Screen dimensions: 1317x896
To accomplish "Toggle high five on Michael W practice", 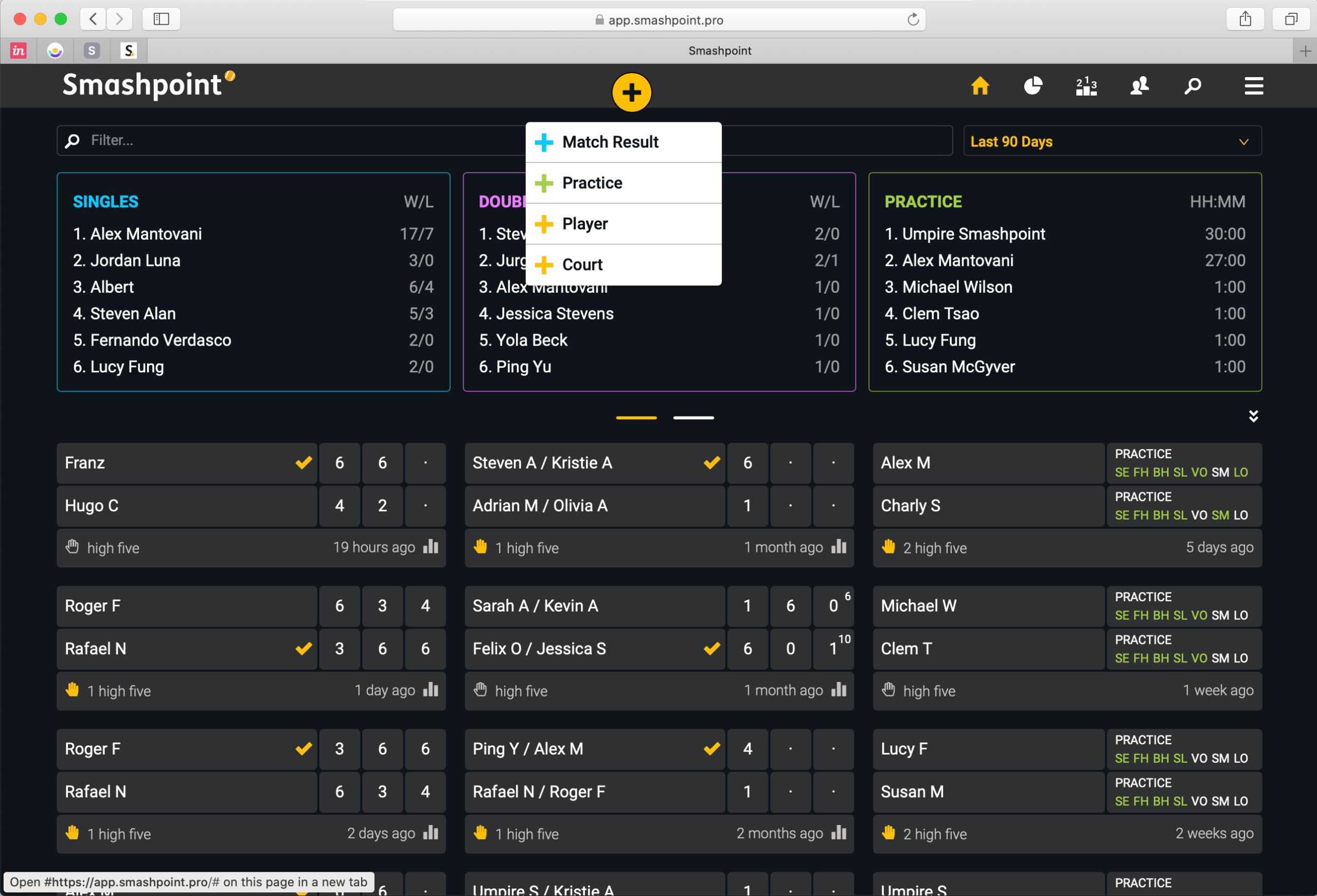I will pyautogui.click(x=888, y=690).
